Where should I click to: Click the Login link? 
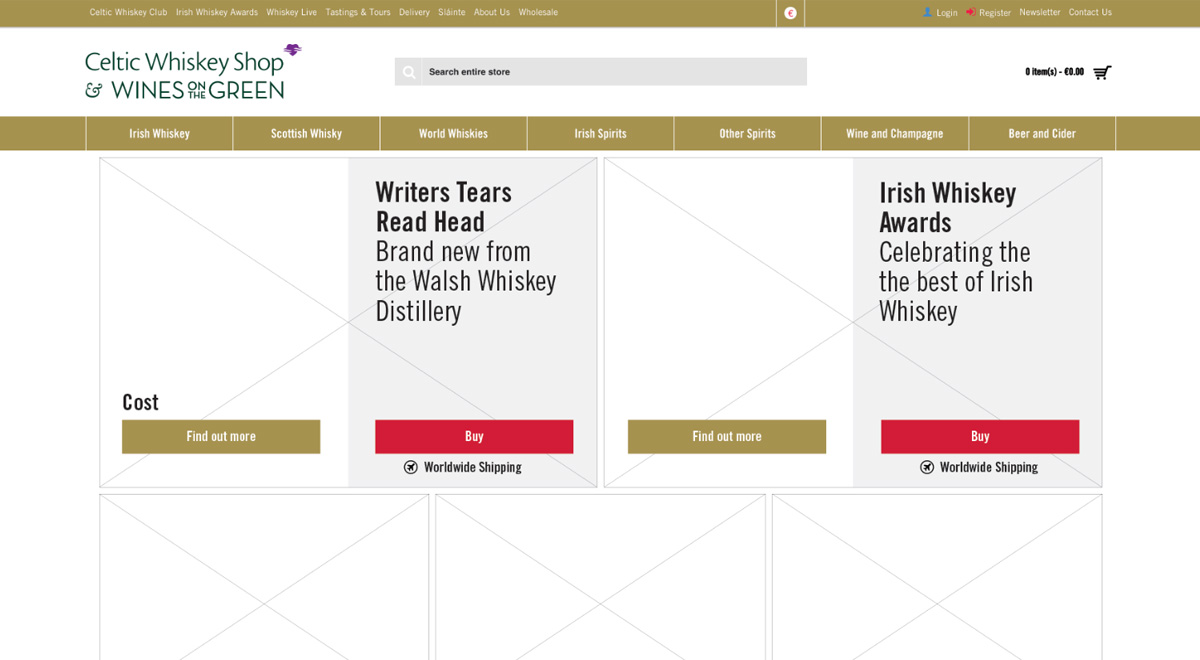click(x=947, y=13)
